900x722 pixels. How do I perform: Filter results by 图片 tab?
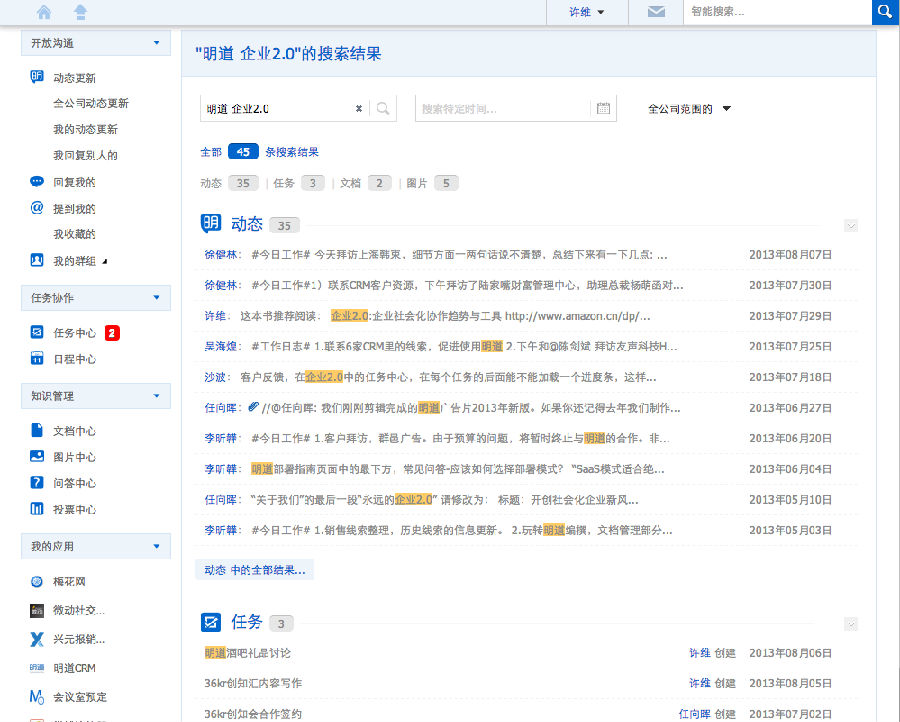431,183
